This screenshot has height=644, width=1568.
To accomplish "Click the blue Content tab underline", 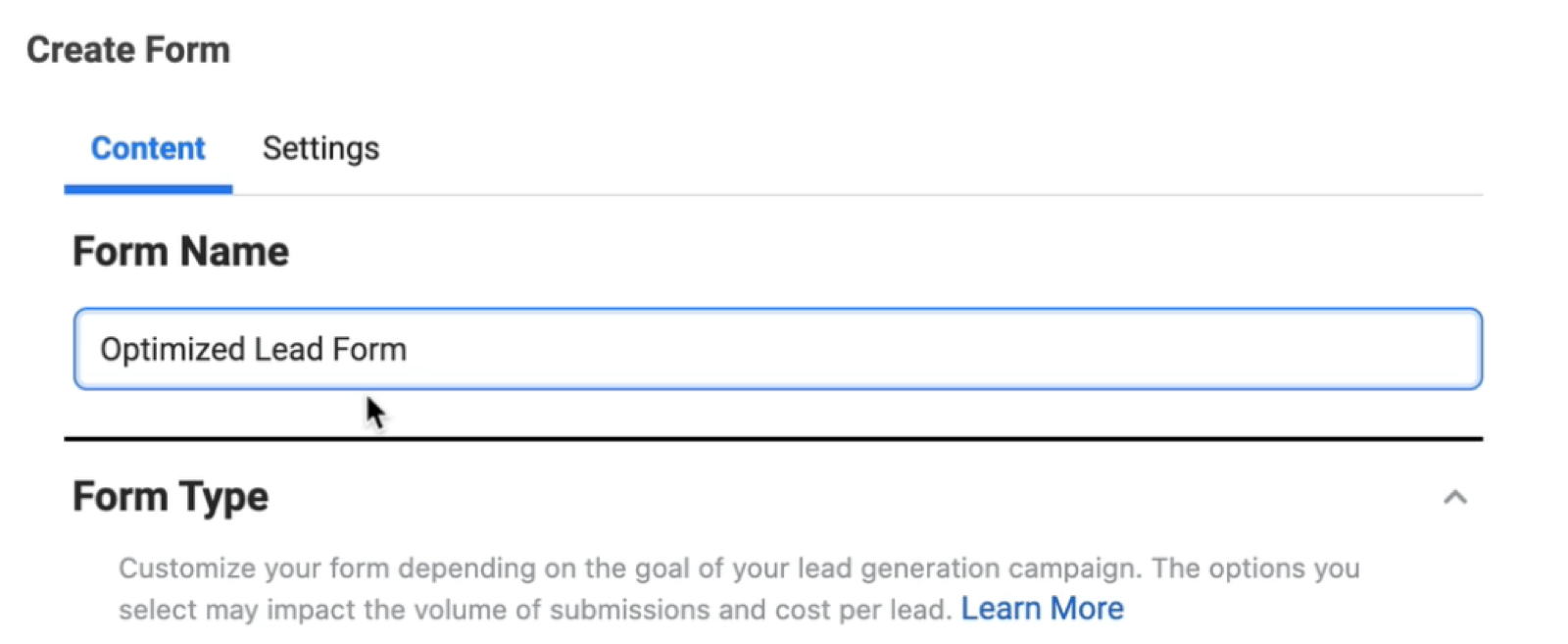I will [x=147, y=188].
